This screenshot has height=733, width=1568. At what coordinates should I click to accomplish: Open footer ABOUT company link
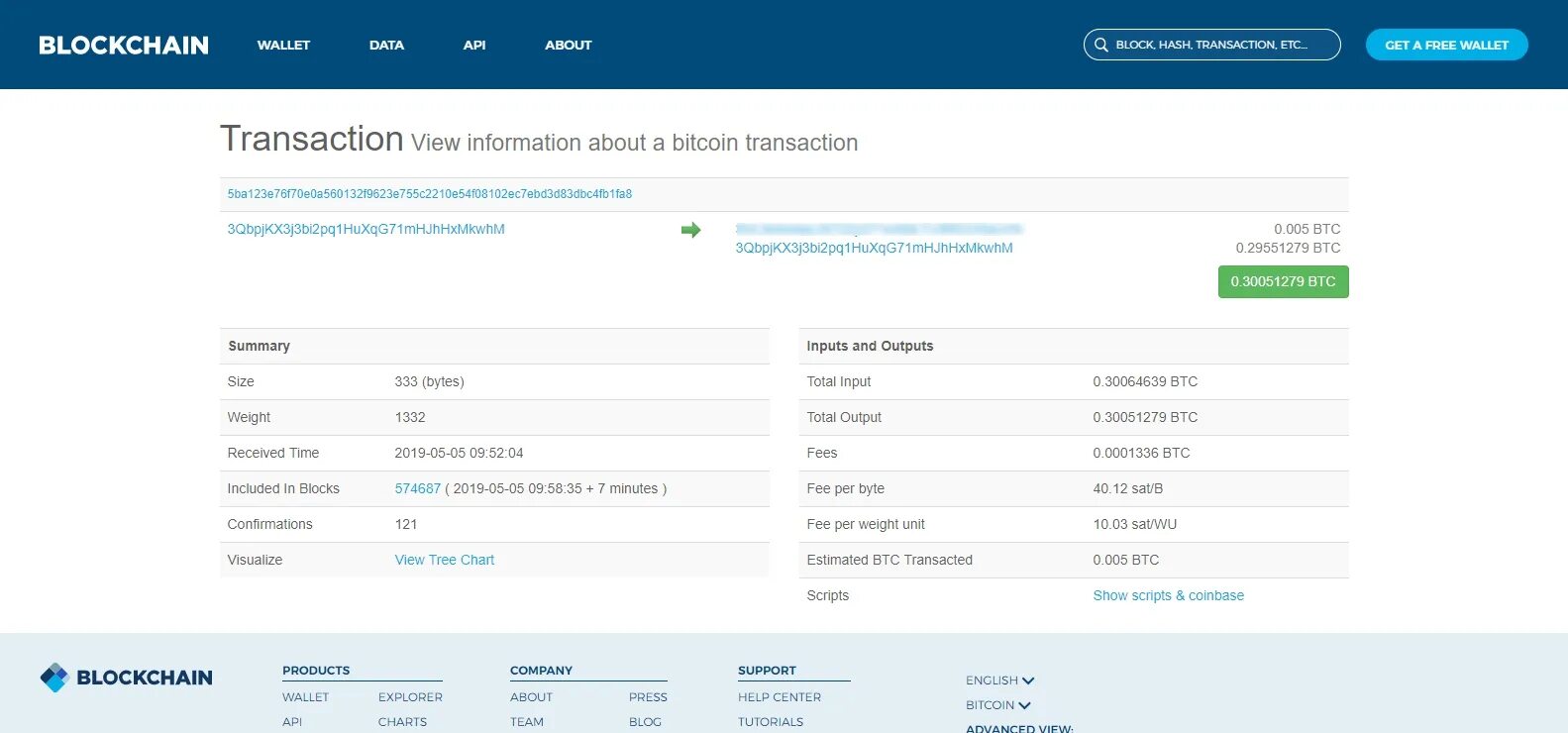(531, 697)
